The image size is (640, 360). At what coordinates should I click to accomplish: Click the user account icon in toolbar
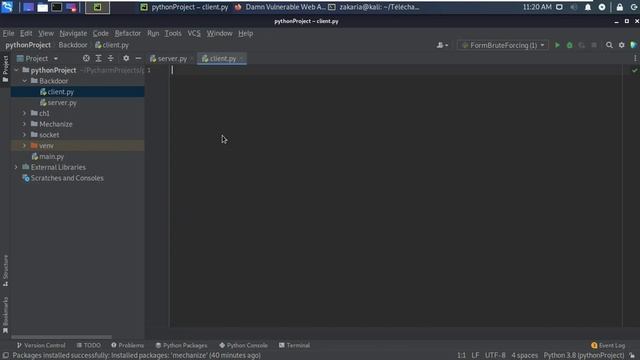click(442, 45)
